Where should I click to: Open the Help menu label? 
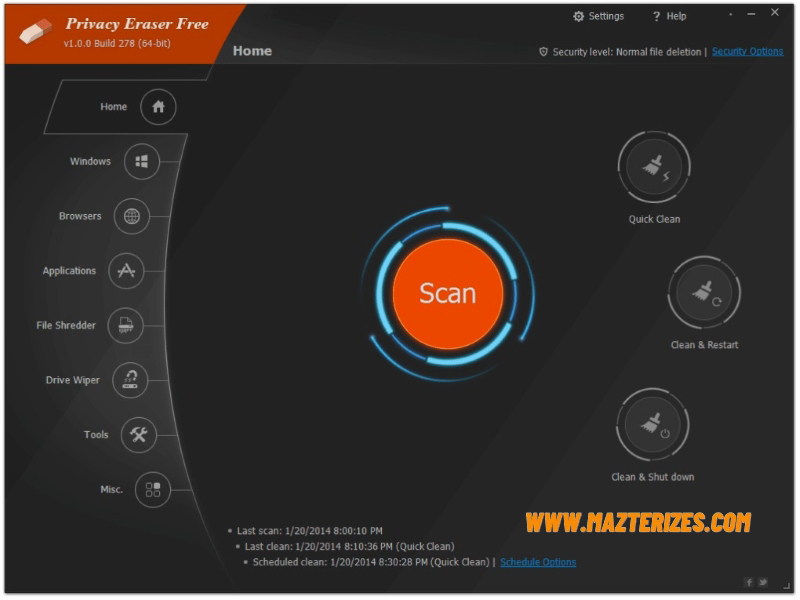[677, 16]
